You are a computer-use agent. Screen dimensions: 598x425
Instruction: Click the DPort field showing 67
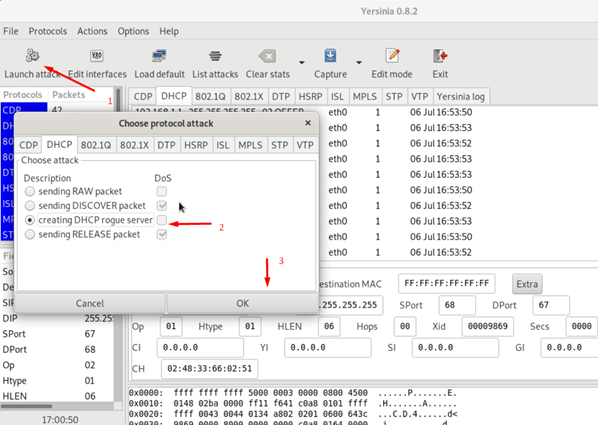551,305
